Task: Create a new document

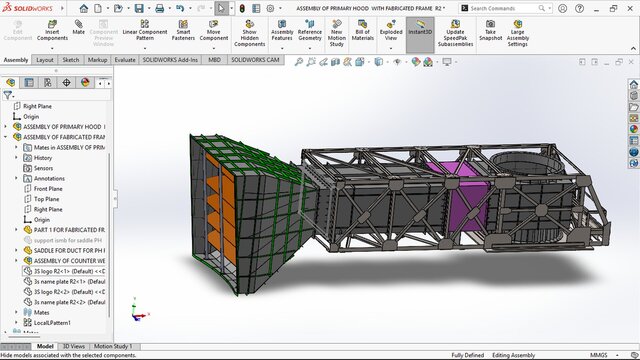Action: 98,8
